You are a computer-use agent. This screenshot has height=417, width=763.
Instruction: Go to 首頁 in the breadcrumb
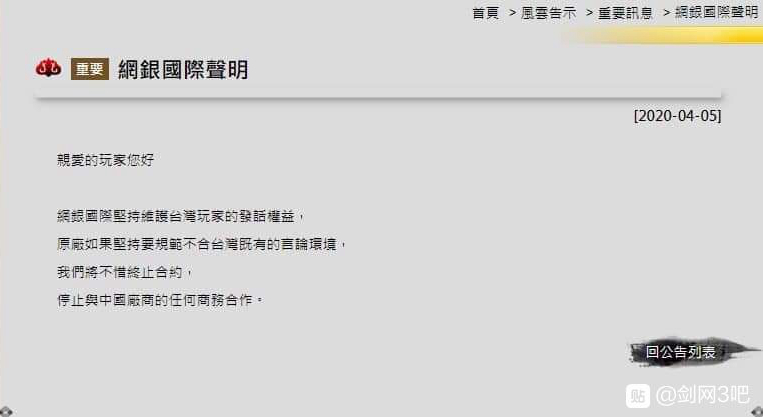tap(486, 13)
